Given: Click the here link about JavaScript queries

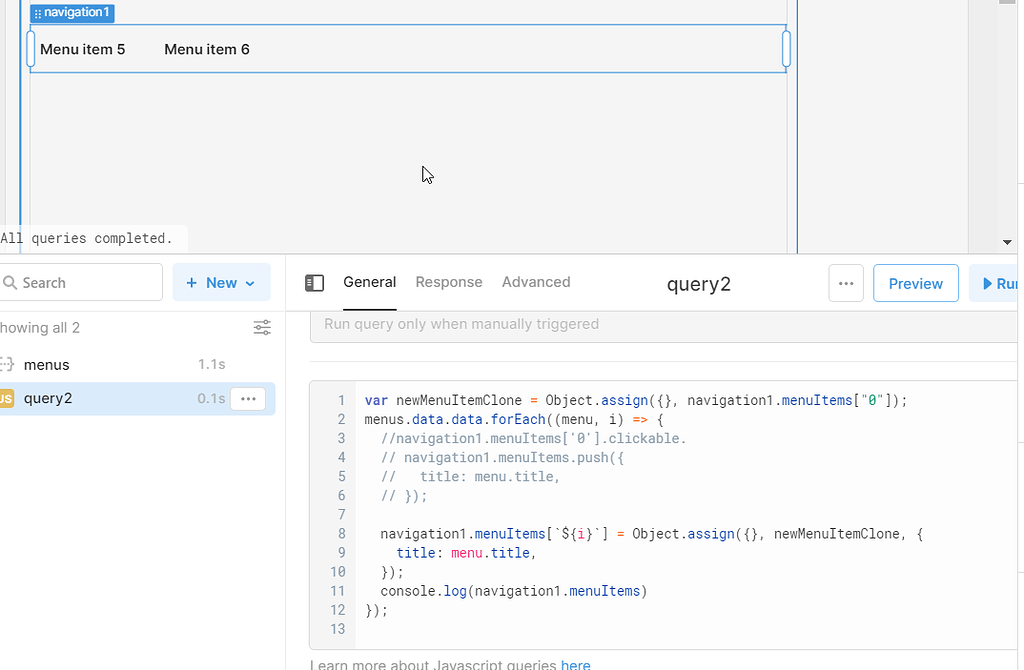Looking at the screenshot, I should tap(576, 665).
